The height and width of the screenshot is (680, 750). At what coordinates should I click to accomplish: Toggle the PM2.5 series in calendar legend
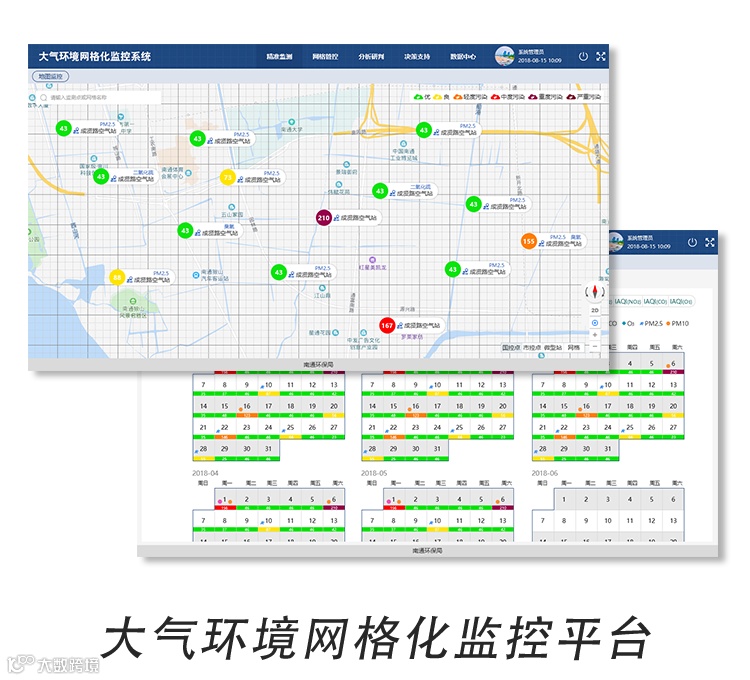click(651, 324)
